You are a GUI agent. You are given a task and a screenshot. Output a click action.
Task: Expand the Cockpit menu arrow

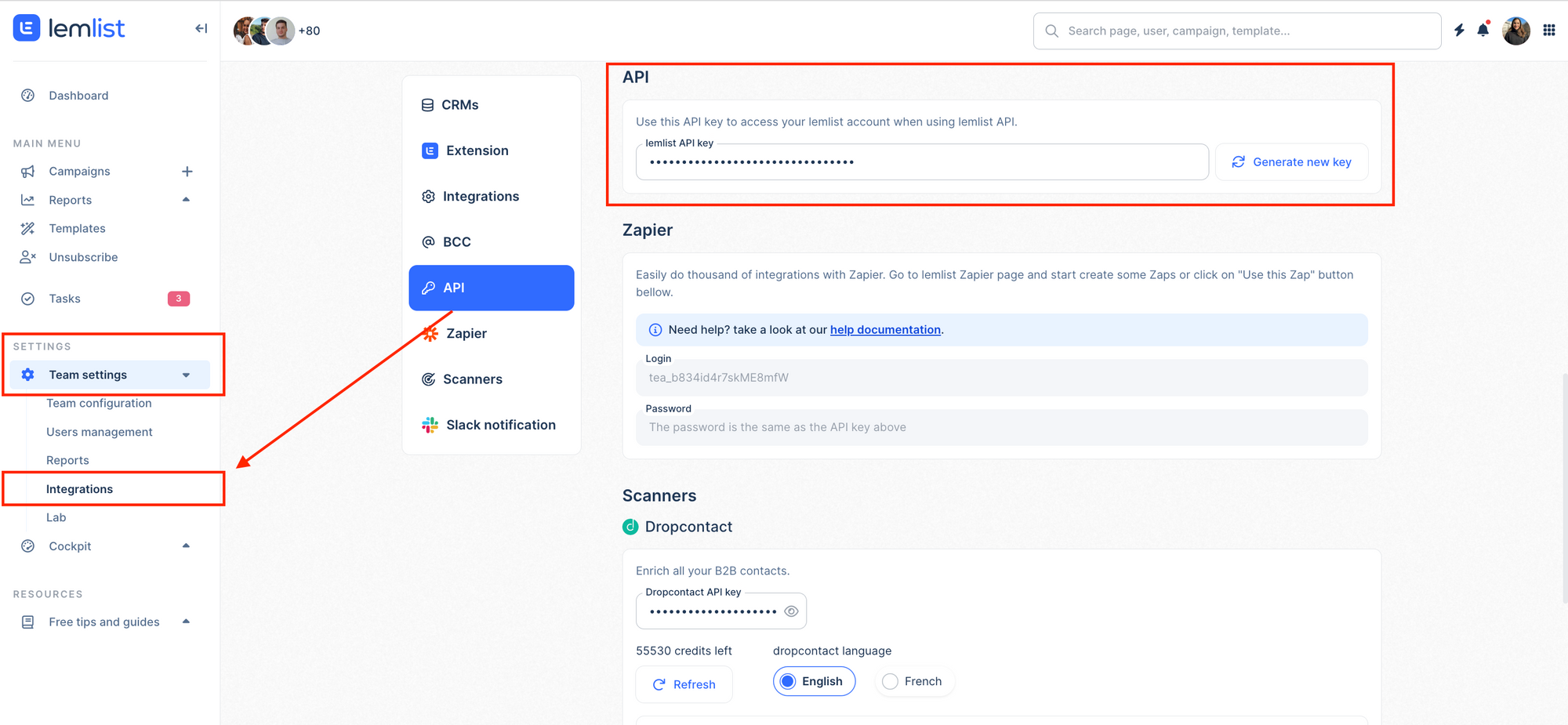click(186, 546)
